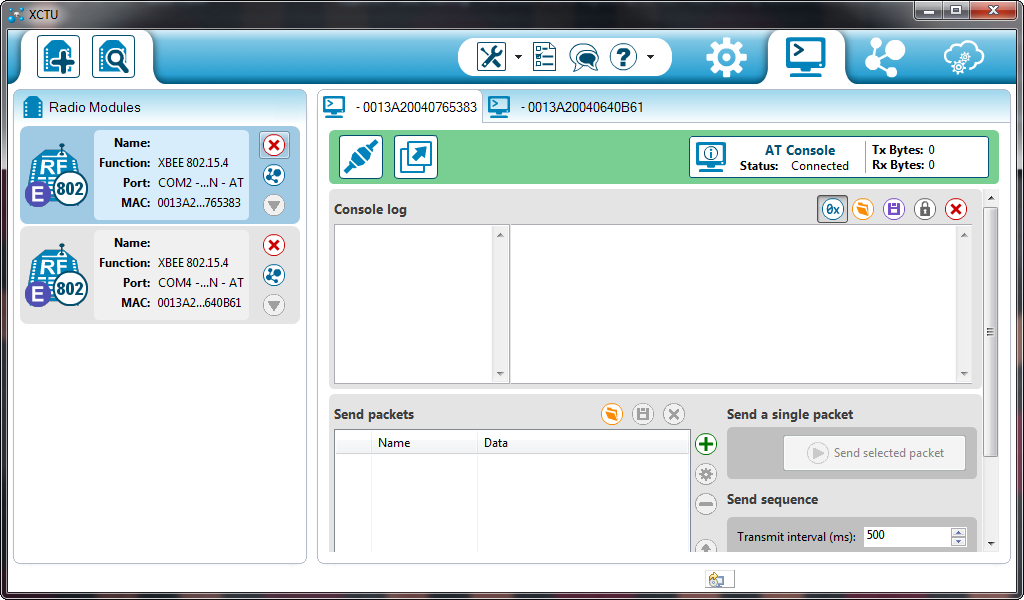Click the Add radio module icon
1024x600 pixels.
[x=59, y=57]
